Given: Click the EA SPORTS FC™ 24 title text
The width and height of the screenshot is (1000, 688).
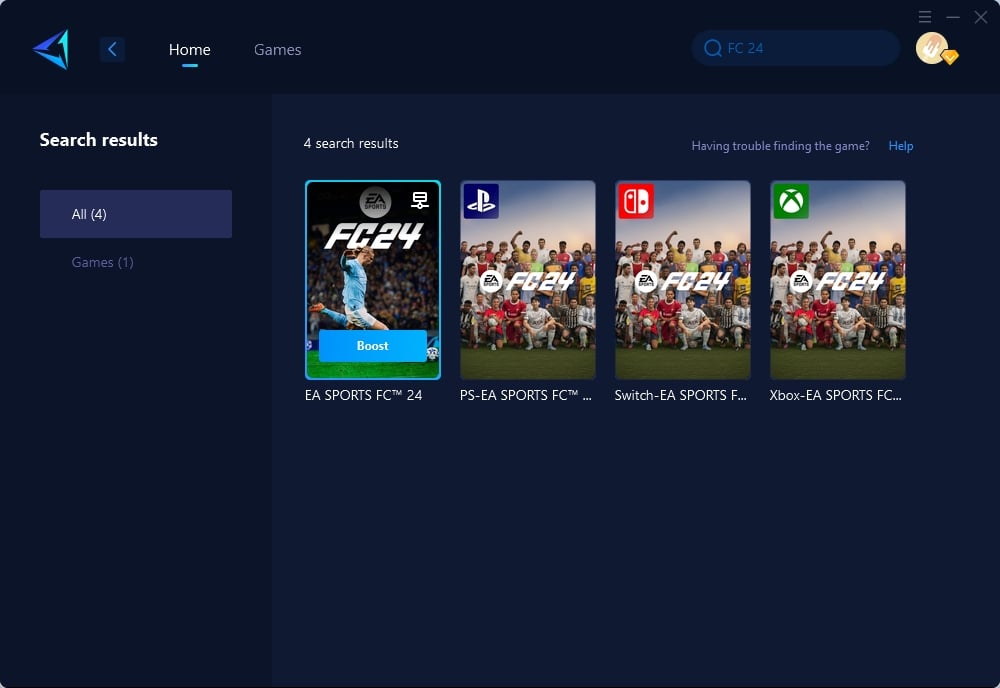Looking at the screenshot, I should click(x=364, y=395).
